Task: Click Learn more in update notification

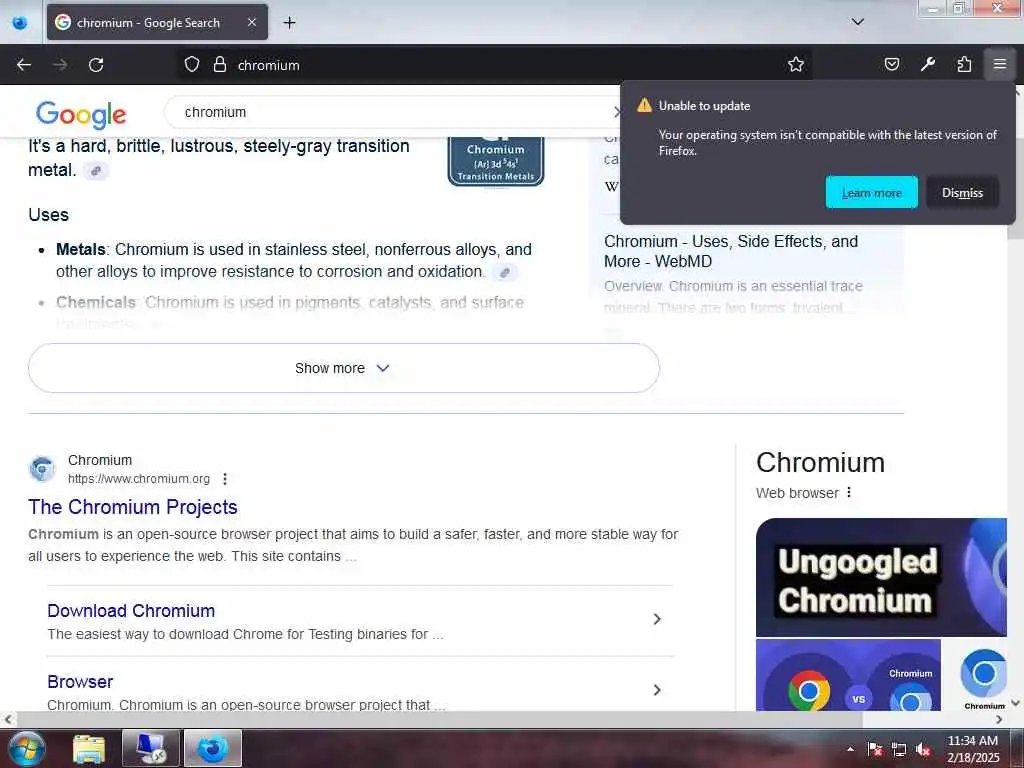Action: click(x=871, y=193)
